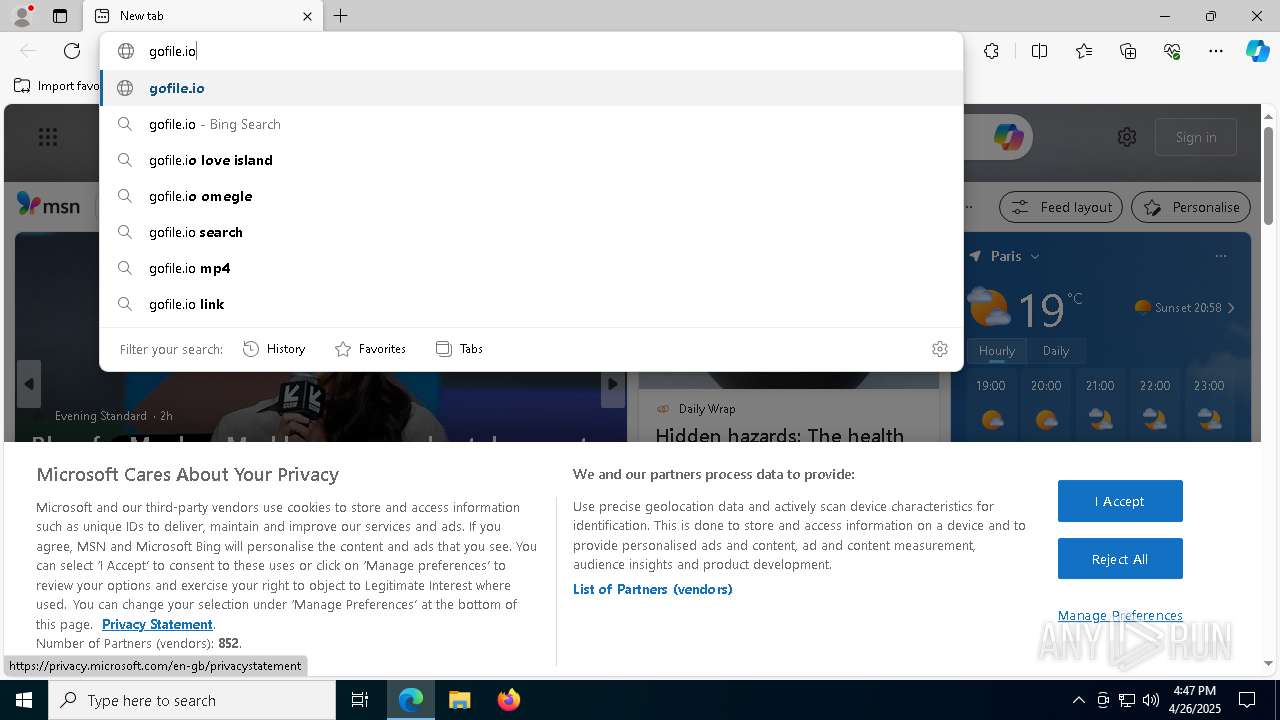Image resolution: width=1280 pixels, height=720 pixels.
Task: Open the MSN apps grid launcher
Action: click(x=48, y=137)
